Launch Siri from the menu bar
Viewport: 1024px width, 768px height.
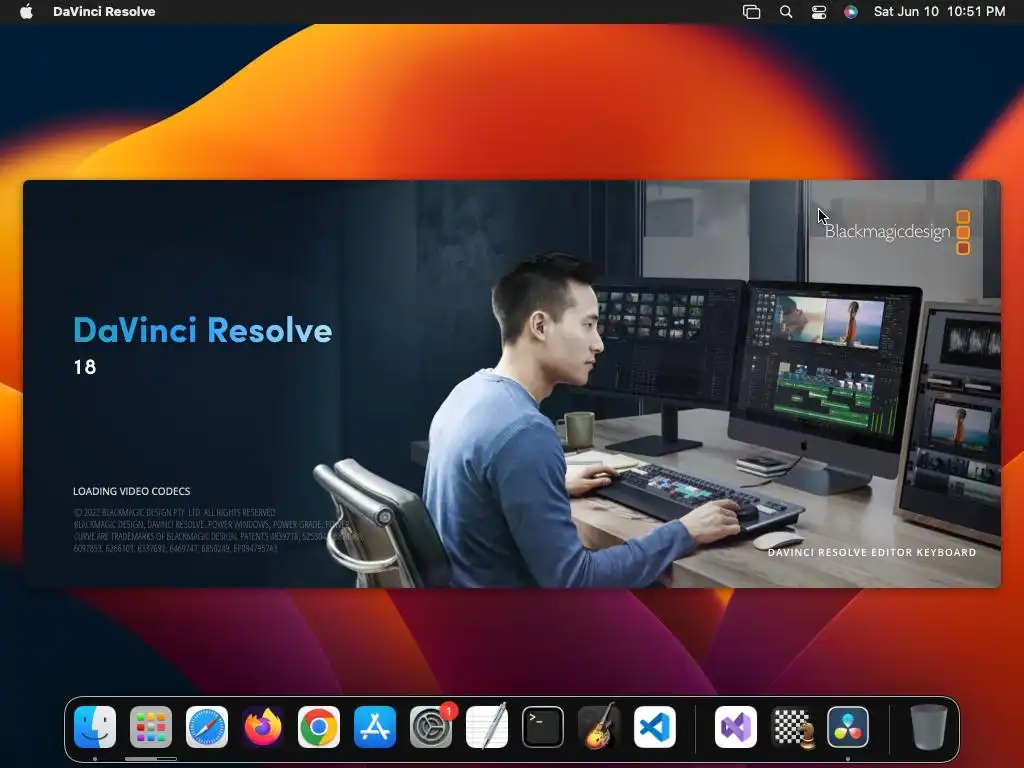point(850,12)
